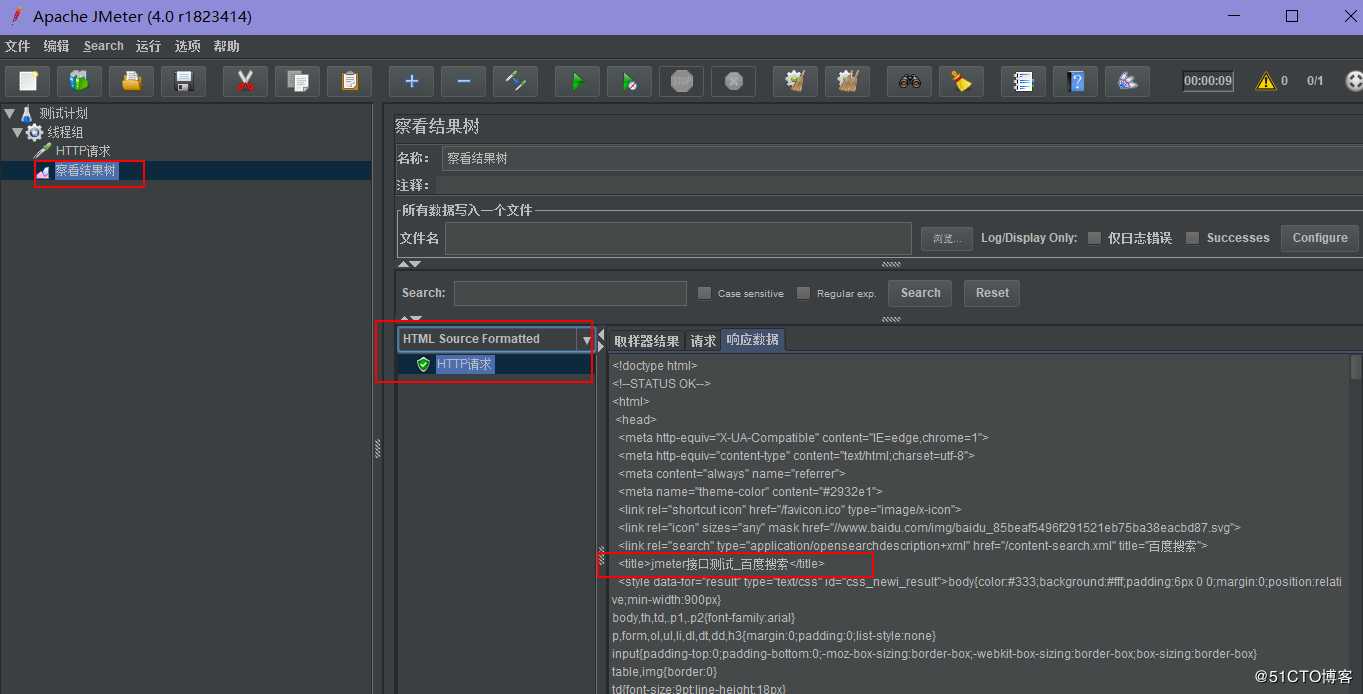This screenshot has width=1363, height=694.
Task: Click the Search button
Action: coord(920,293)
